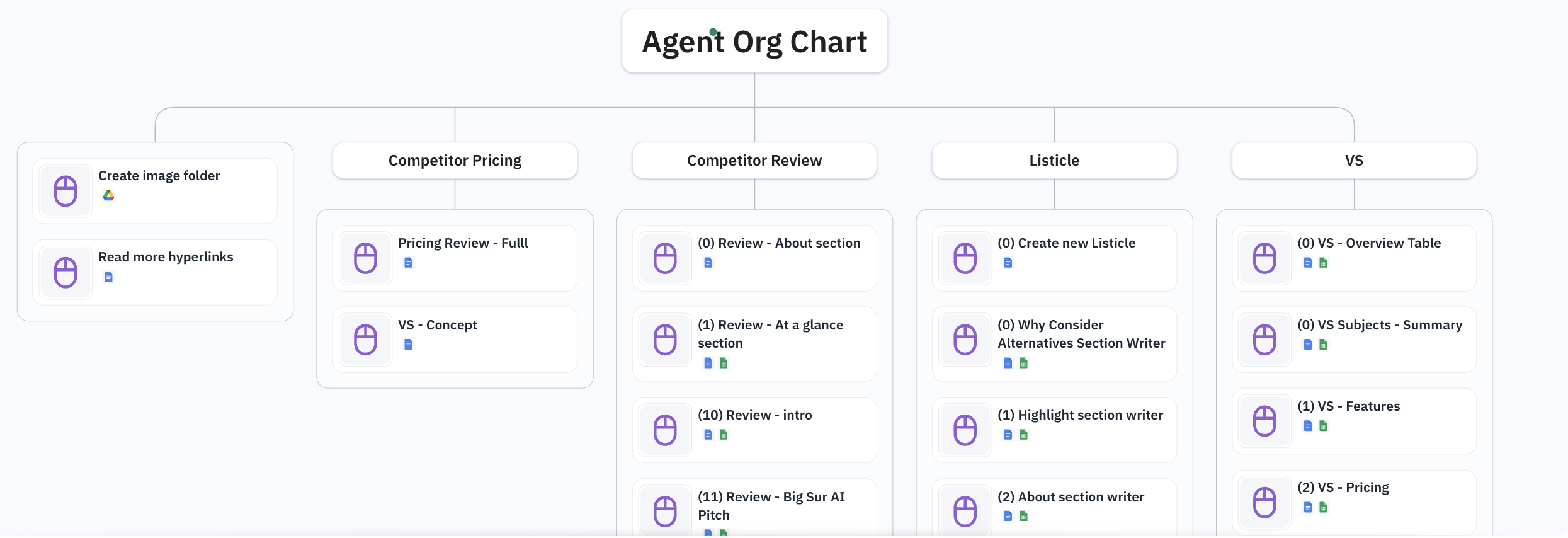The image size is (1568, 538).
Task: Click the (2) About section writer agent icon
Action: click(965, 511)
